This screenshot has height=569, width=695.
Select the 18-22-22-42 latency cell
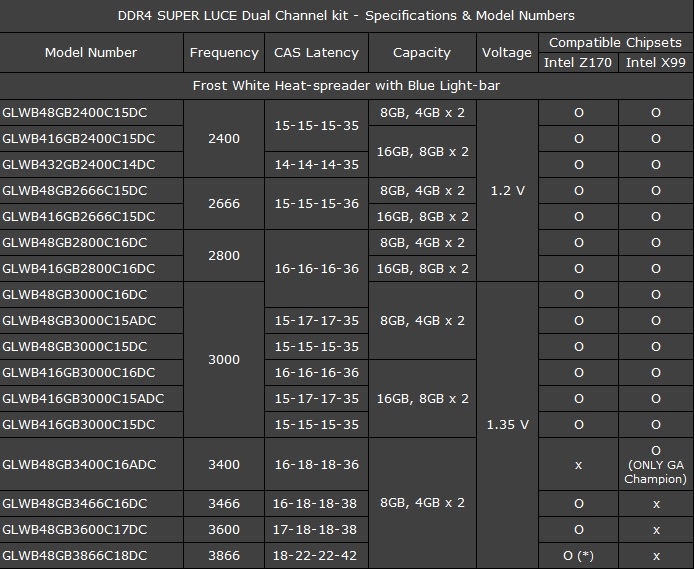(316, 555)
